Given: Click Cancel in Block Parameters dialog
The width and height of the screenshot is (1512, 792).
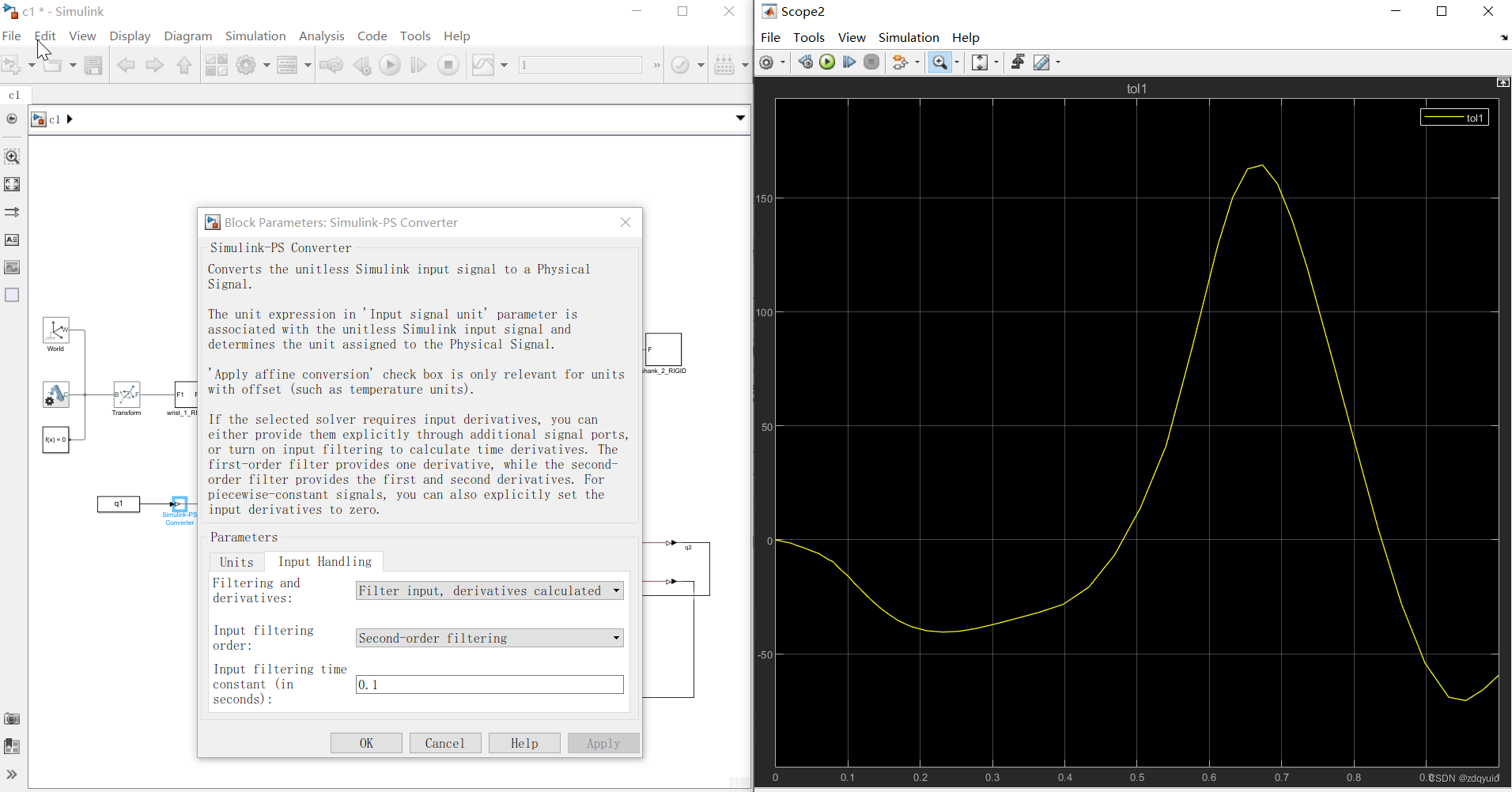Looking at the screenshot, I should coord(445,743).
